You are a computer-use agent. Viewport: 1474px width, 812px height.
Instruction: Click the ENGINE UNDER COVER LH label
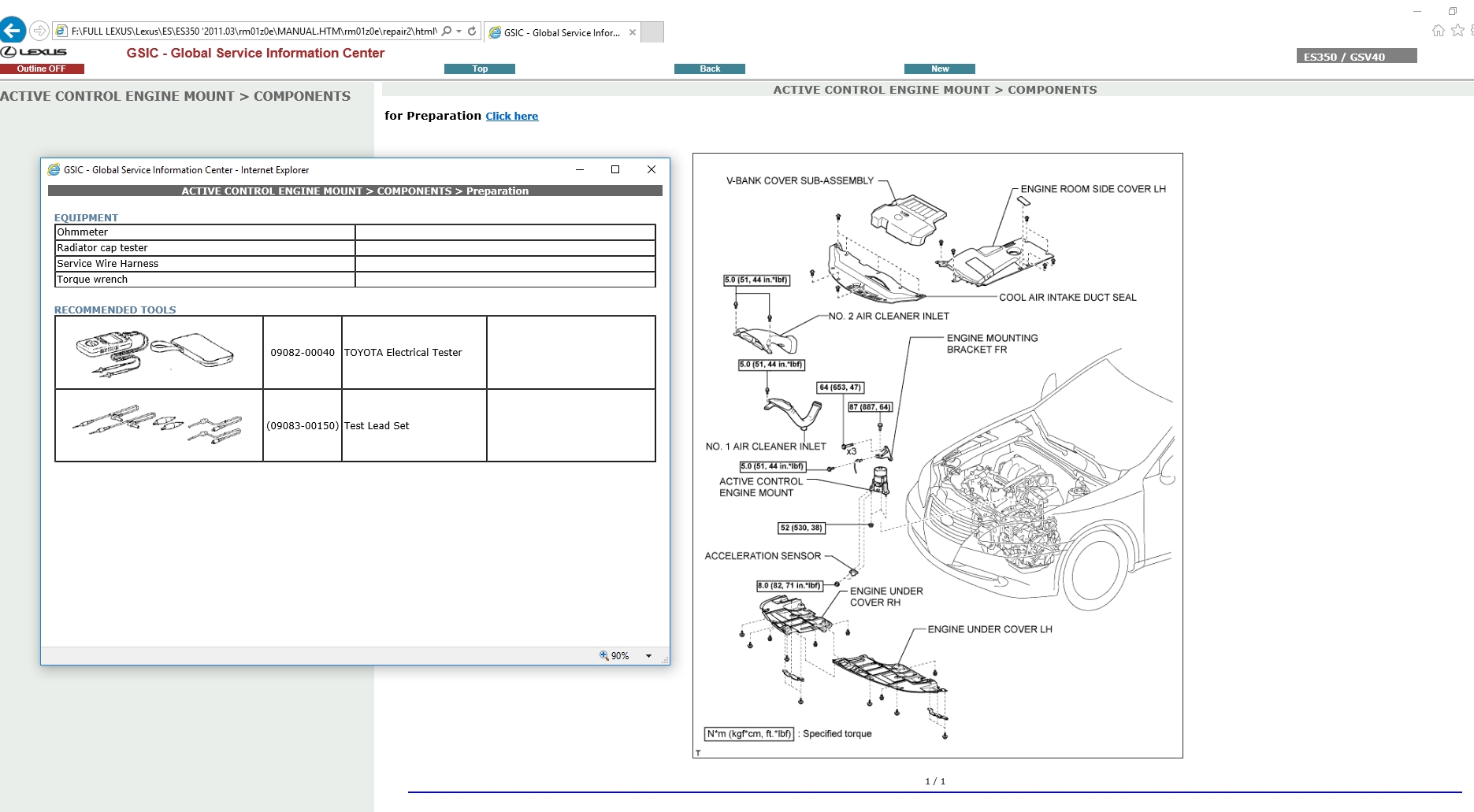click(x=989, y=629)
